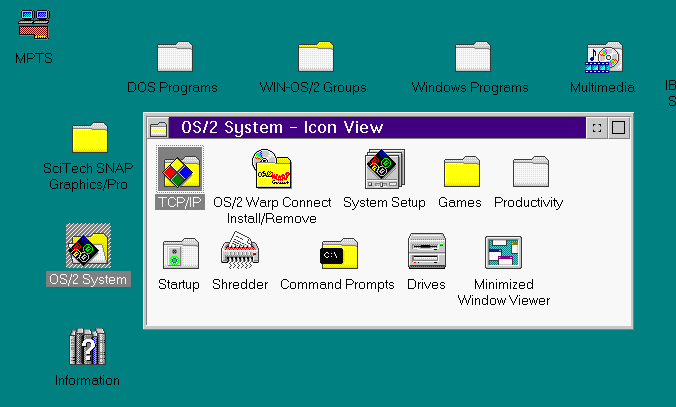Click the 'Drives' label text
Viewport: 676px width, 407px height.
[x=426, y=285]
